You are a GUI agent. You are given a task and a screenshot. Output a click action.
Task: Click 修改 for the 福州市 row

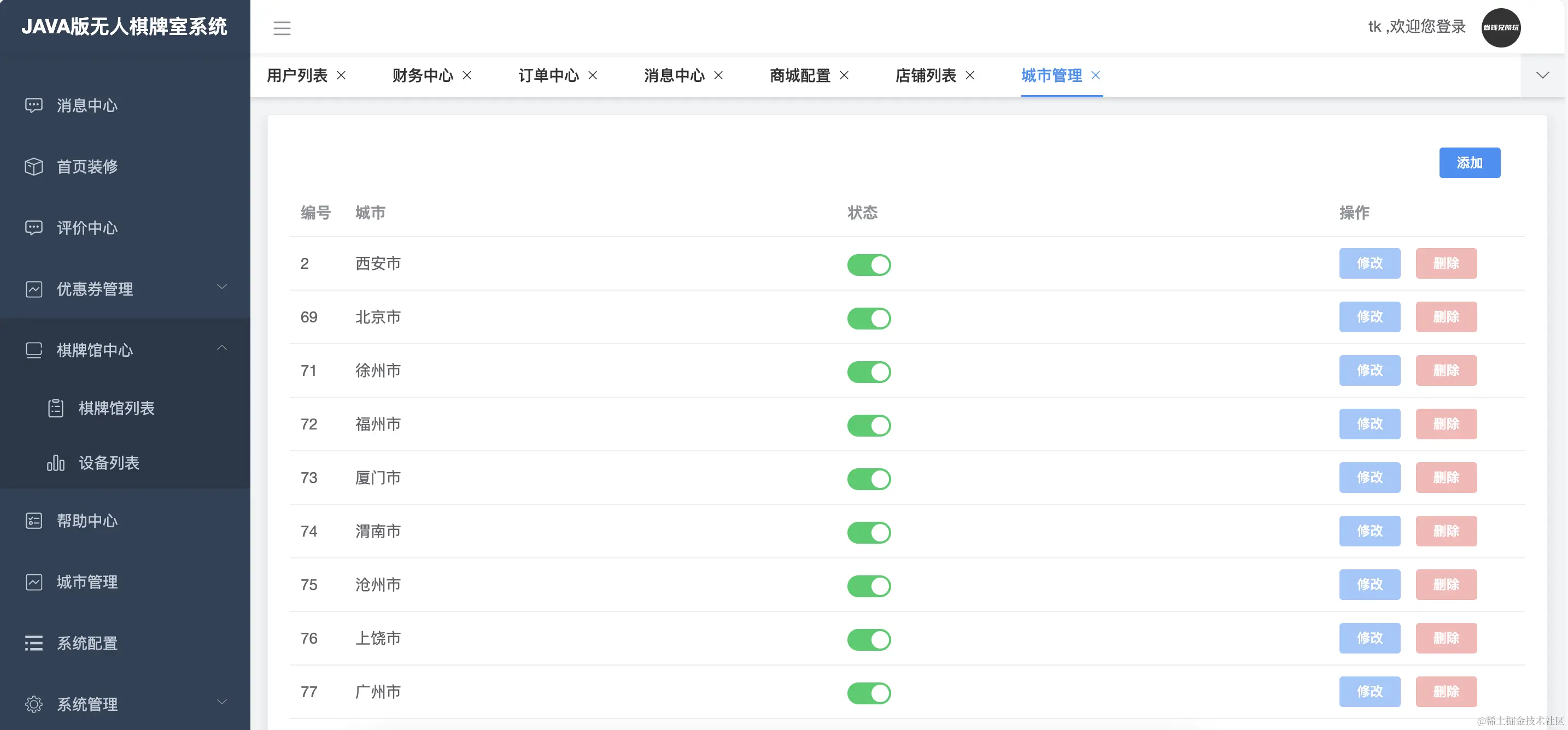(x=1370, y=423)
